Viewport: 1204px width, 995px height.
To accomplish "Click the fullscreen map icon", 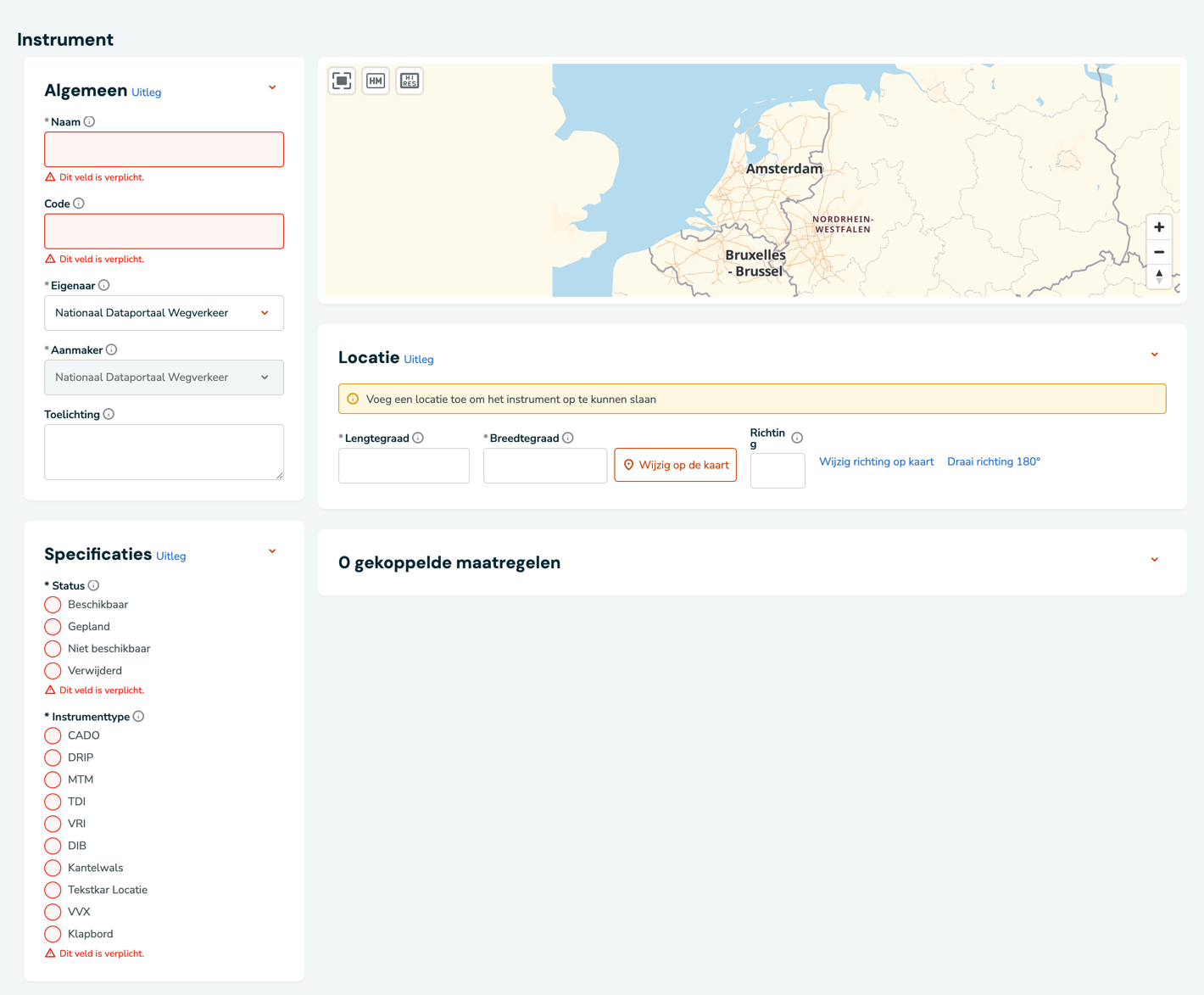I will [x=342, y=81].
